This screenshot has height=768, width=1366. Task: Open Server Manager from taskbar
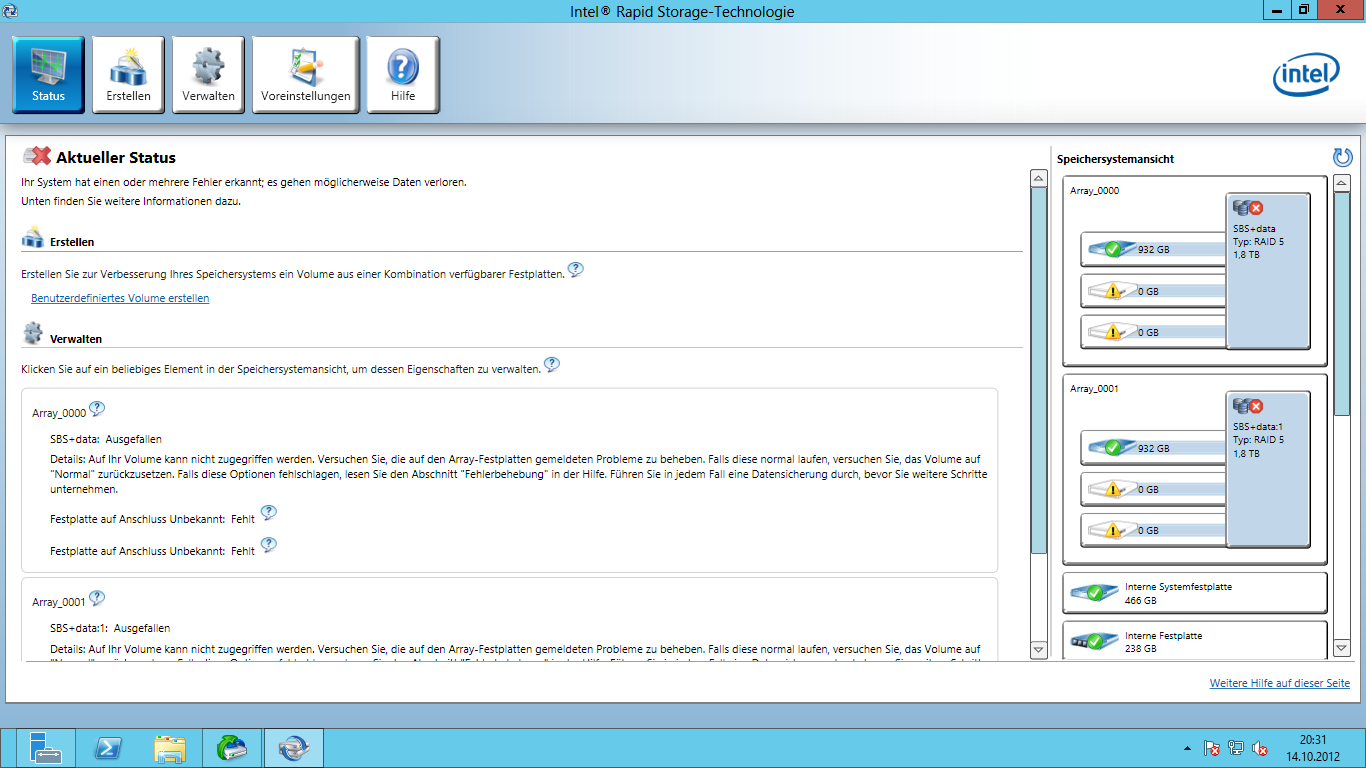point(46,748)
